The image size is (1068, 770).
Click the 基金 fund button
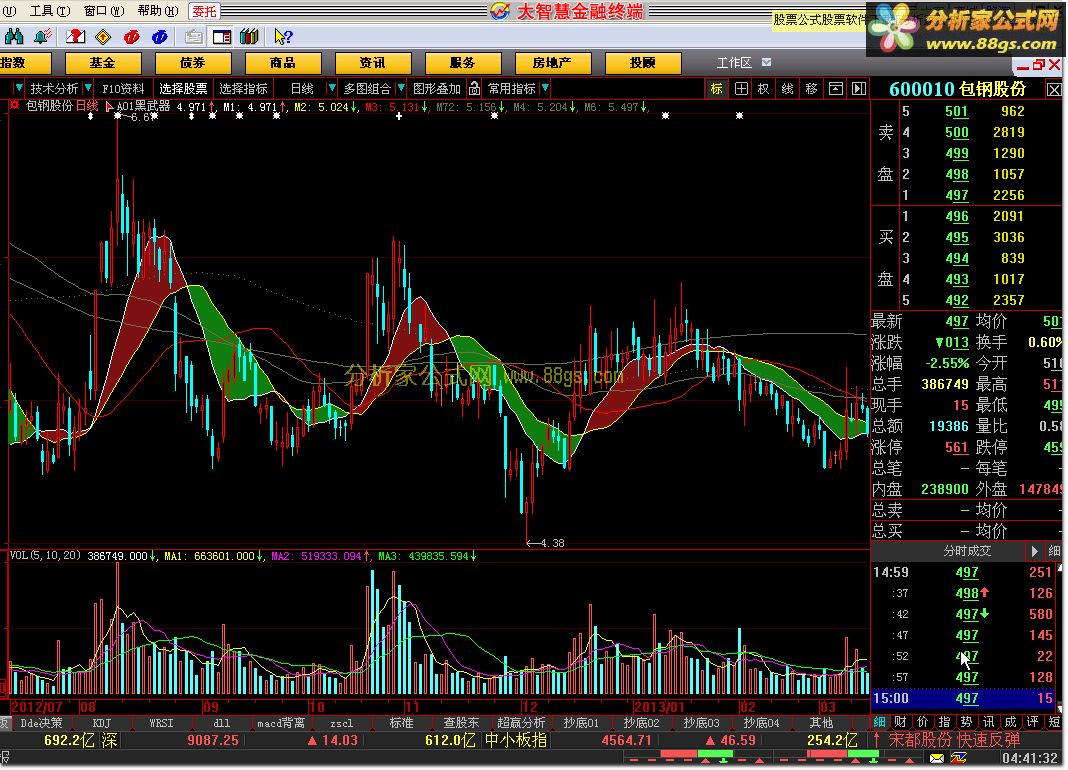tap(103, 63)
